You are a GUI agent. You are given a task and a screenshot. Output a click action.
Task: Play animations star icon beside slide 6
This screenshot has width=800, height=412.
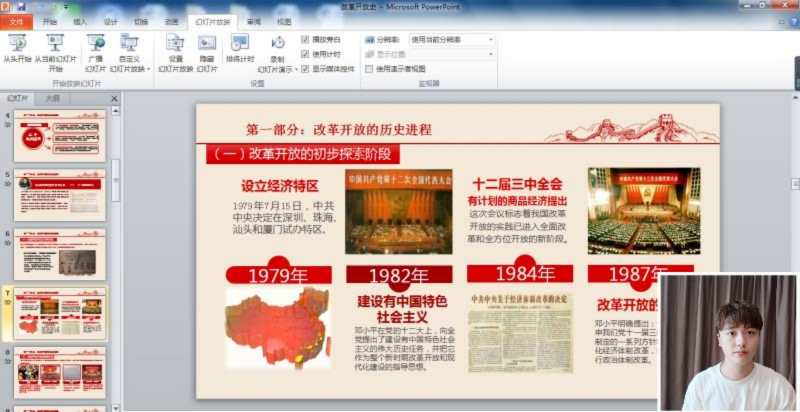tap(8, 243)
